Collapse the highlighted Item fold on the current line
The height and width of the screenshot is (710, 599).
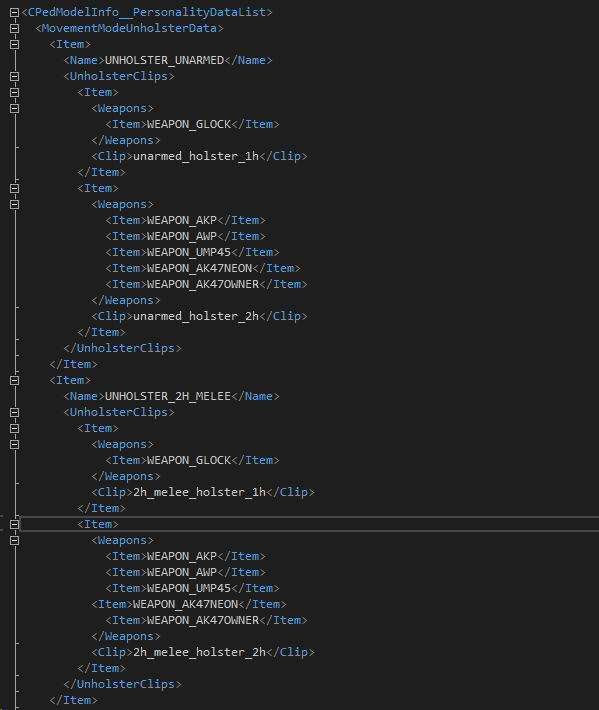pos(14,524)
